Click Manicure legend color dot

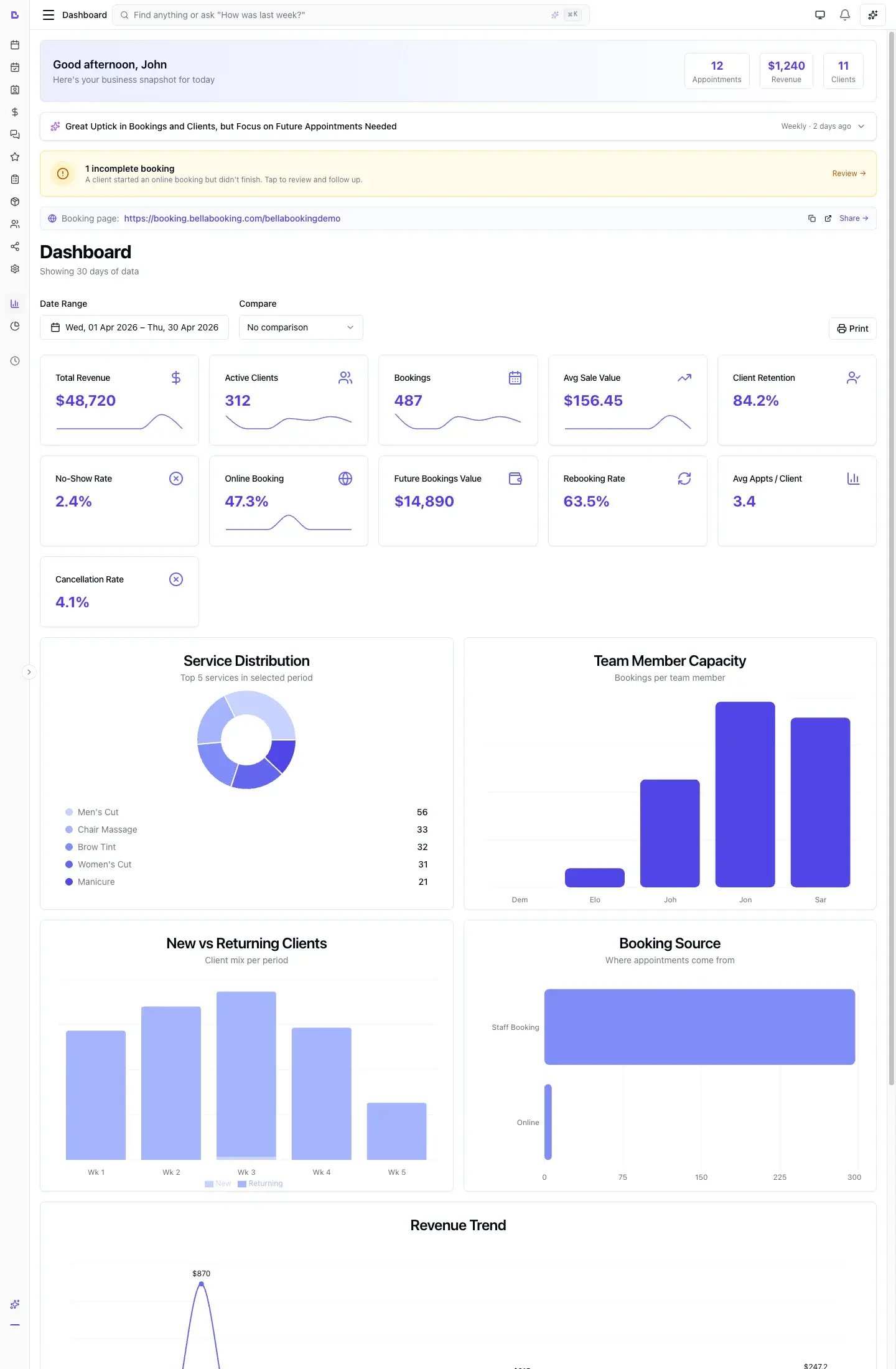[69, 882]
